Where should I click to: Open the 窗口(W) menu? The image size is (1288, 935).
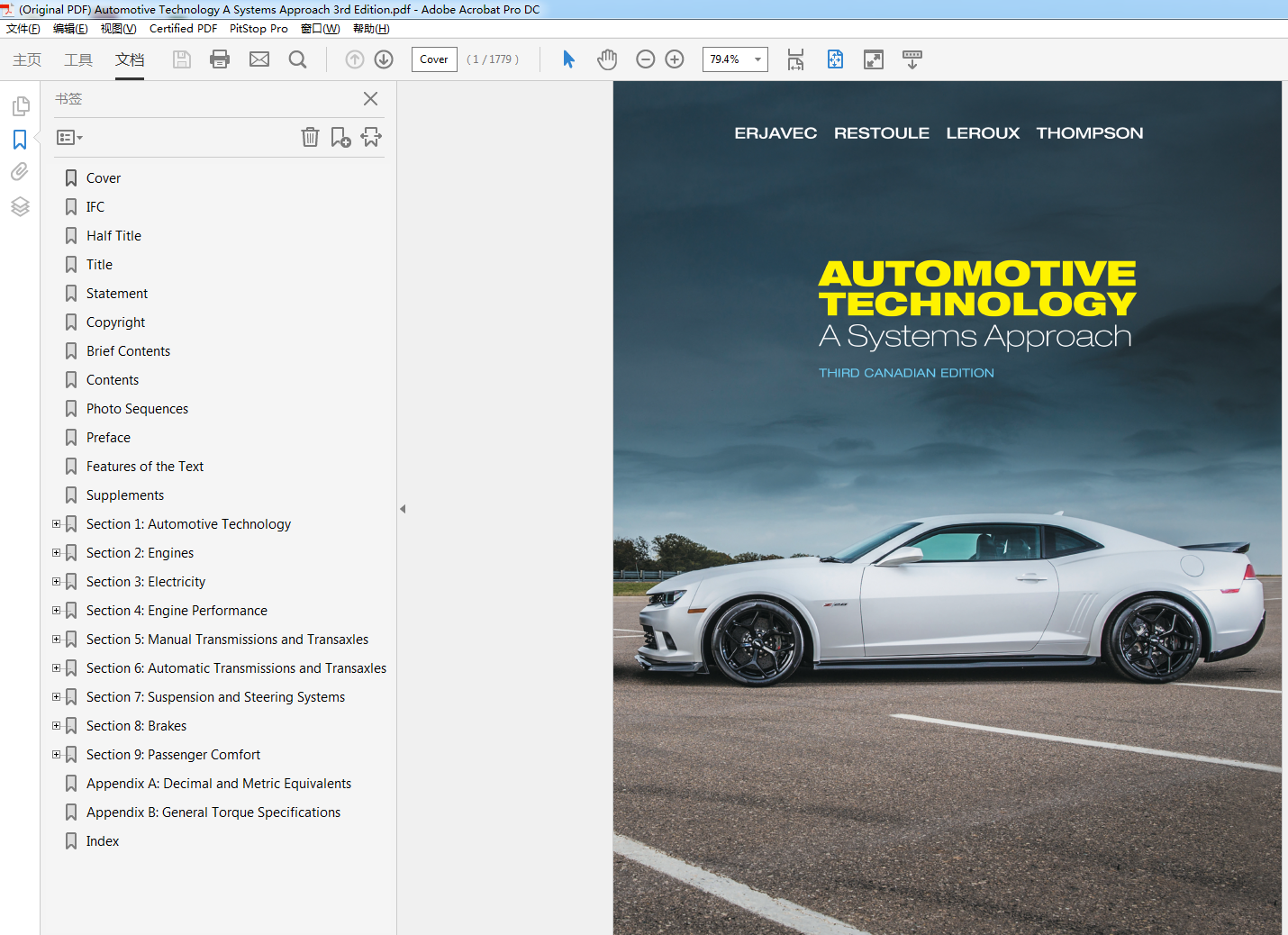pyautogui.click(x=321, y=29)
